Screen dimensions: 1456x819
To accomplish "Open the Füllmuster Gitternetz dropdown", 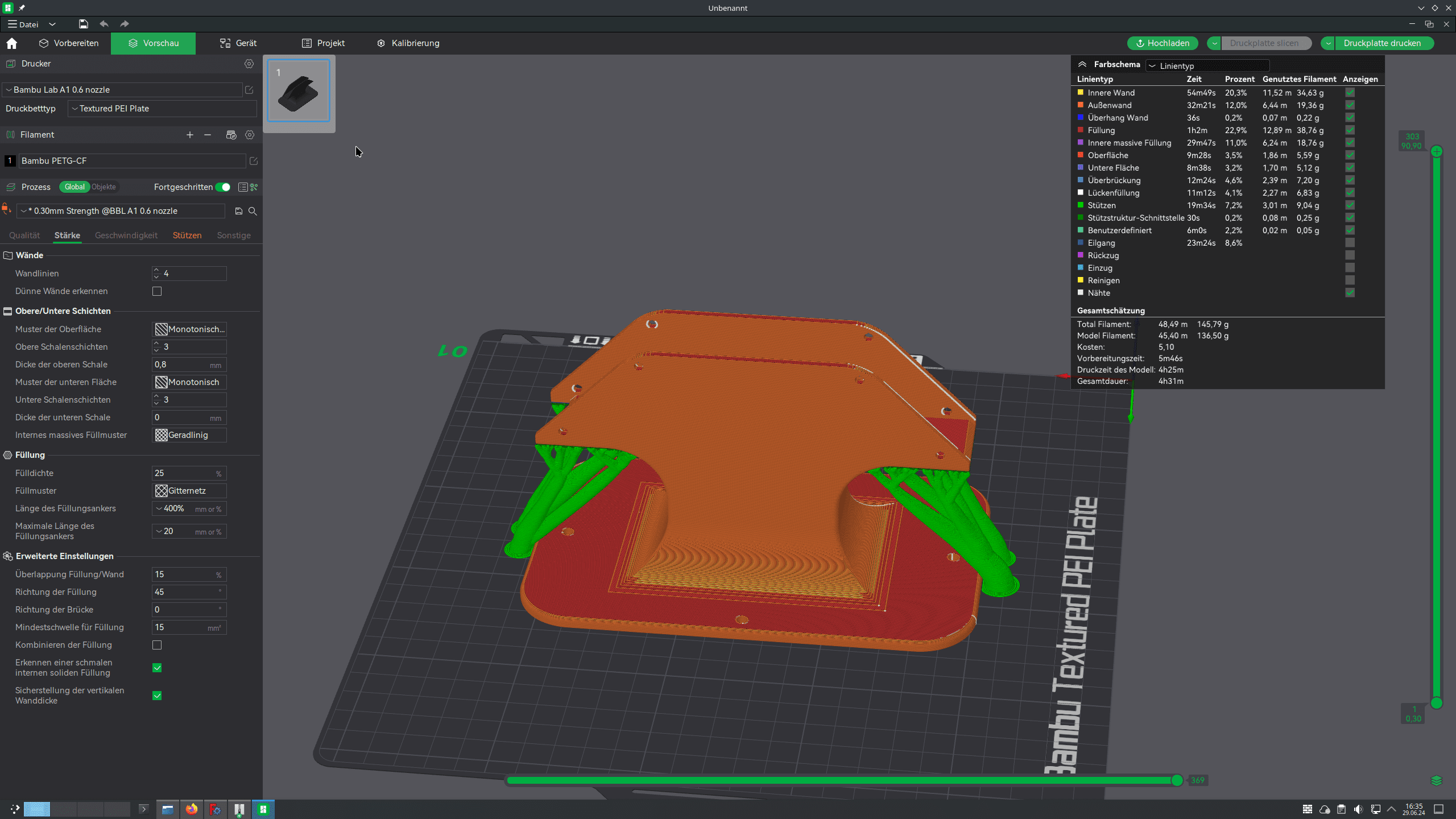I will pyautogui.click(x=189, y=491).
